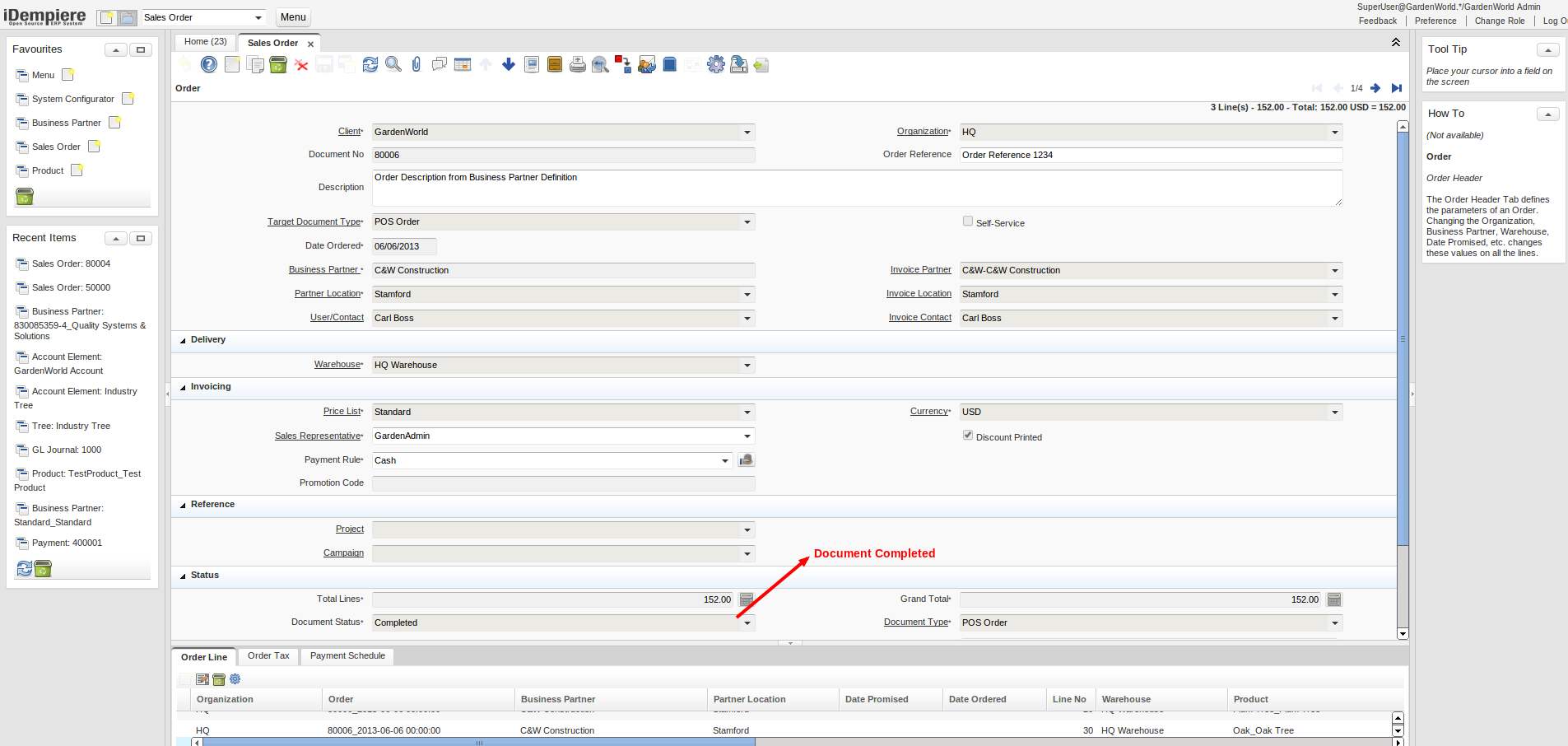Open the Workflow icon on the toolbar
Image resolution: width=1568 pixels, height=746 pixels.
click(622, 63)
